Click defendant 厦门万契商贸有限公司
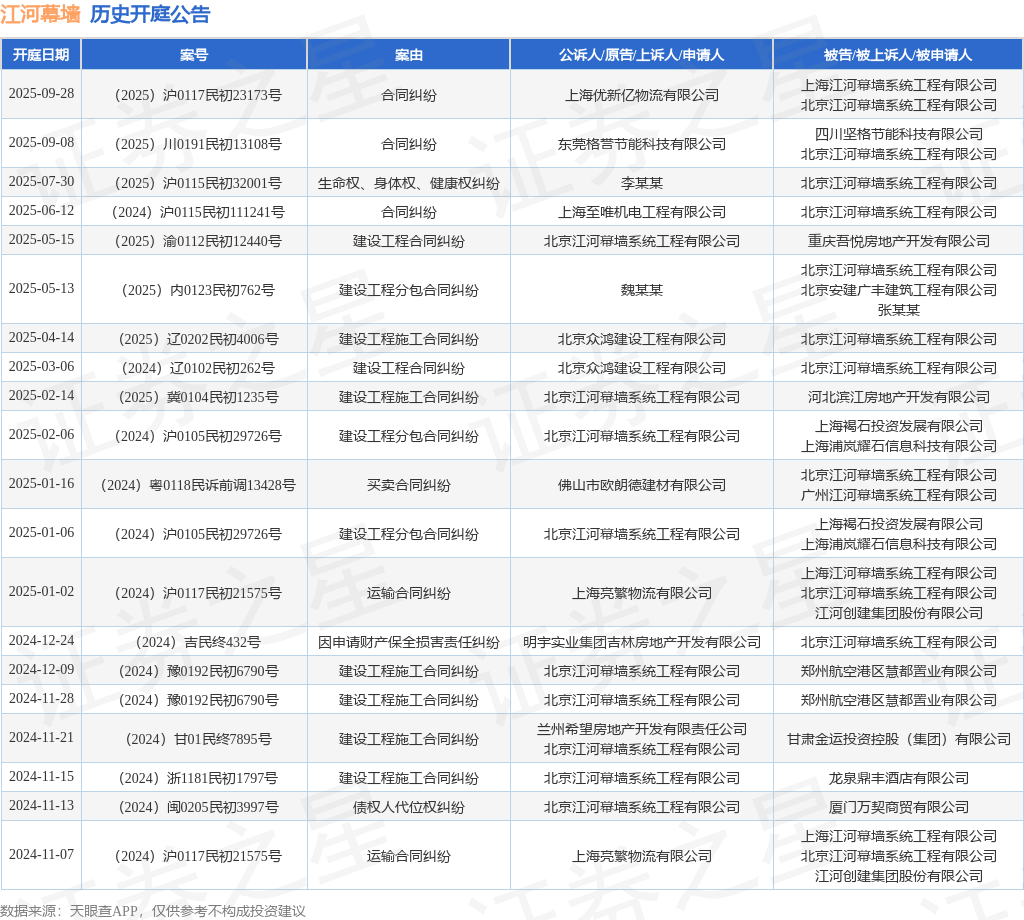 point(899,808)
